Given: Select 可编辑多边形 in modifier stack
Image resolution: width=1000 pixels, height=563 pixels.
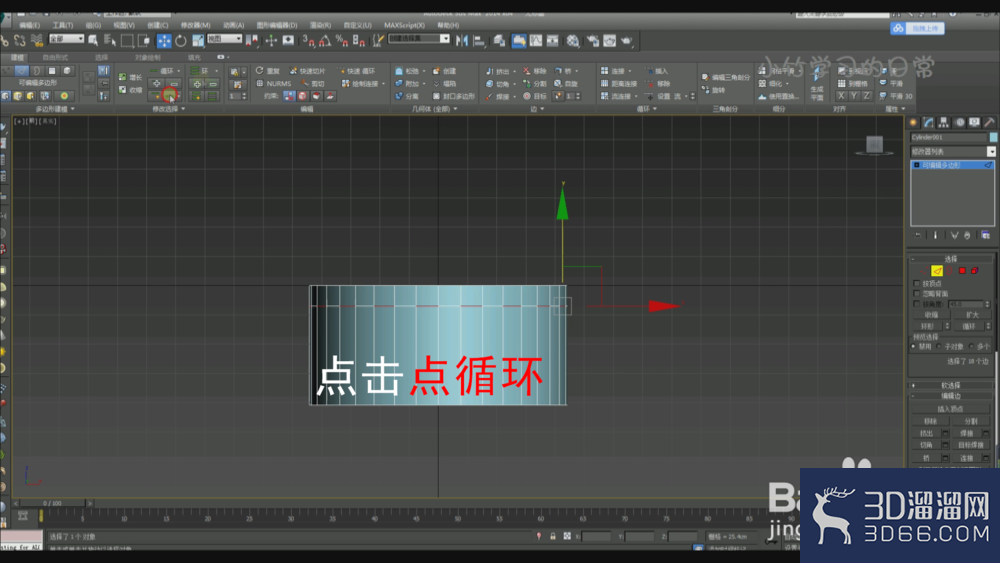Looking at the screenshot, I should tap(952, 165).
